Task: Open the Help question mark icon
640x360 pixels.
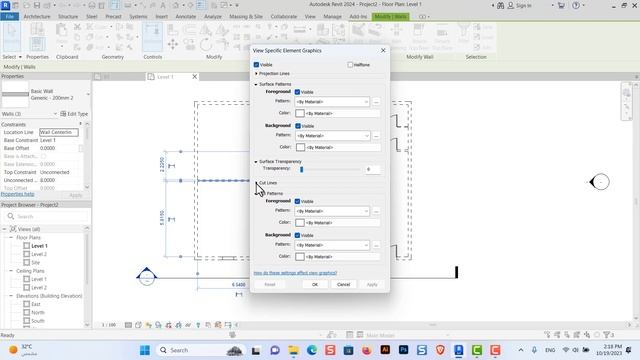Action: click(576, 6)
